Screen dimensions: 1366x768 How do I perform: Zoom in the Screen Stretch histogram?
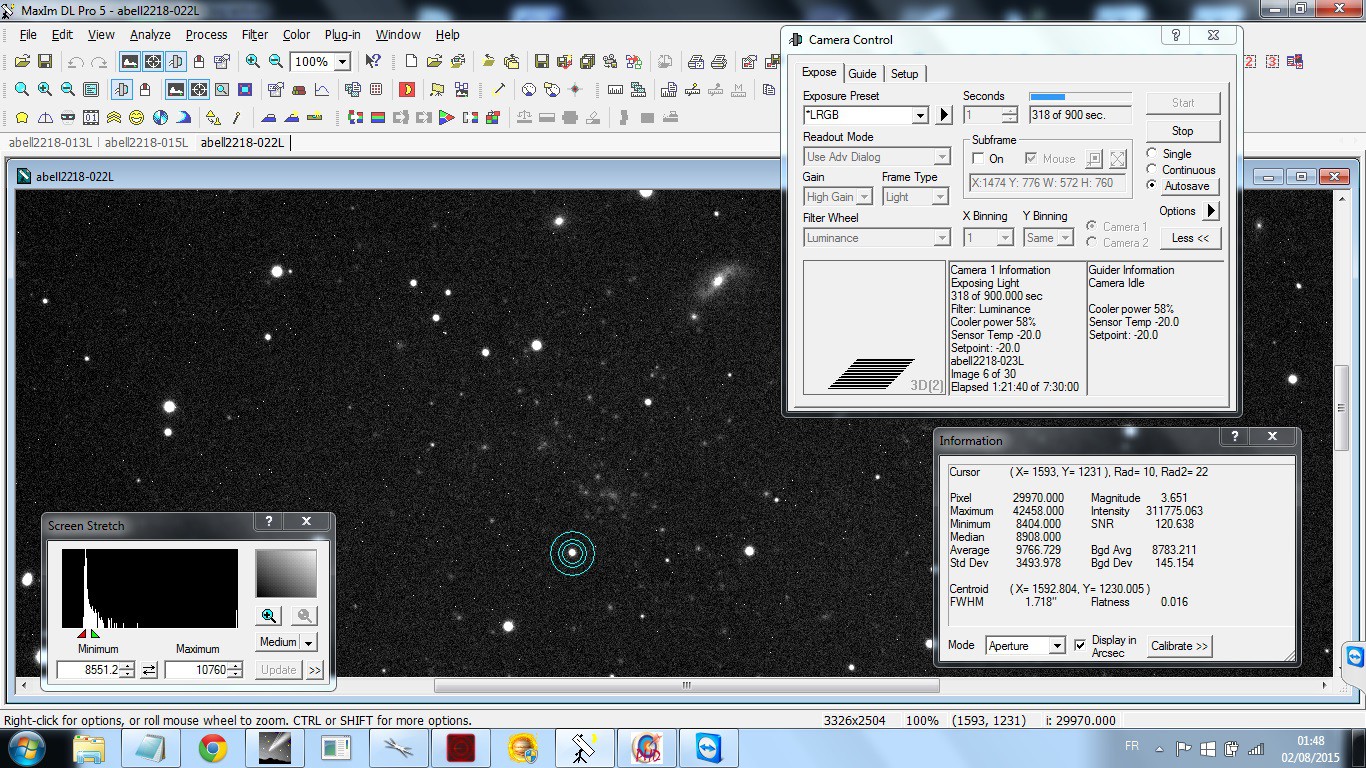(269, 616)
